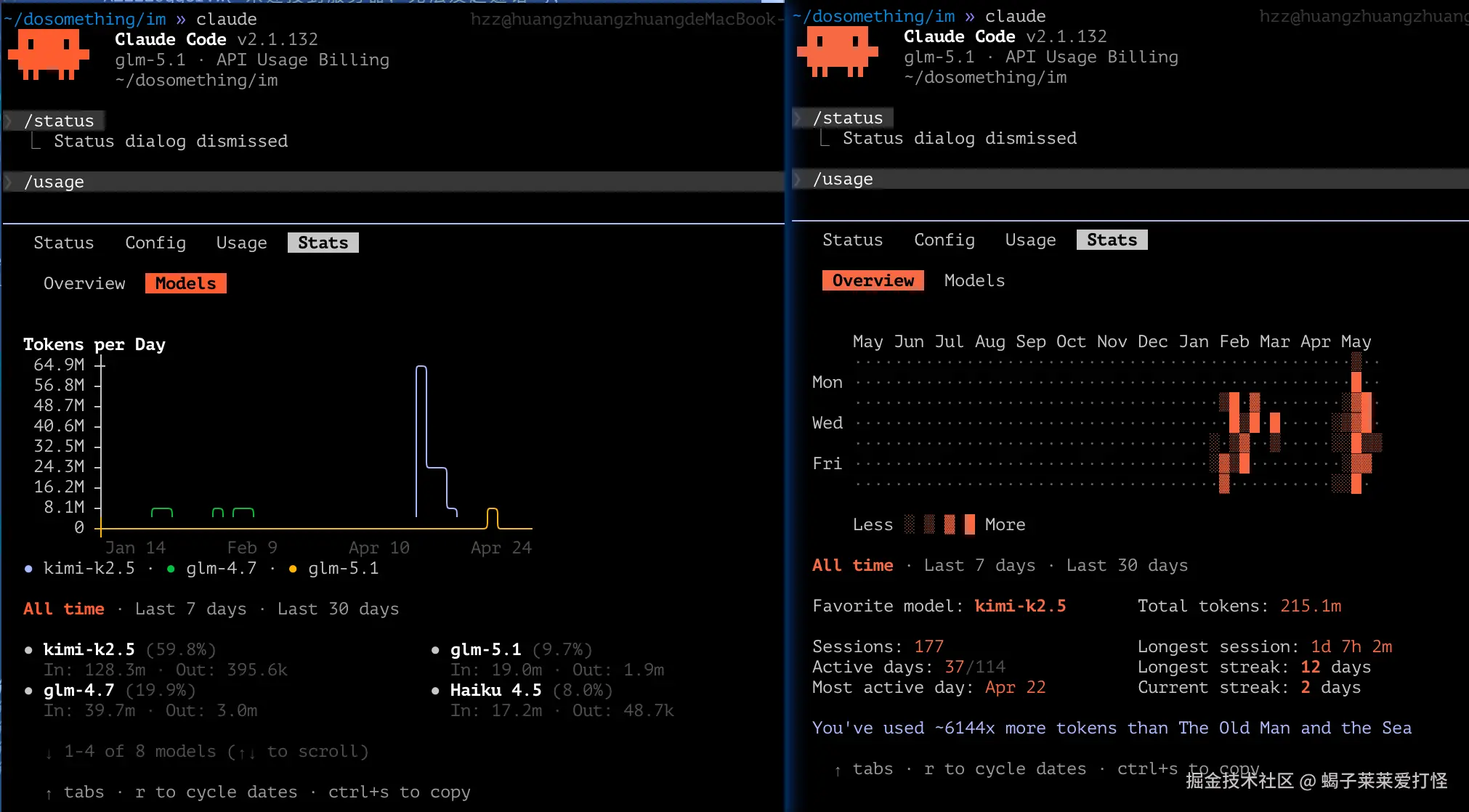Click longest session value "1d 7h 2m"
This screenshot has height=812, width=1469.
click(1351, 646)
